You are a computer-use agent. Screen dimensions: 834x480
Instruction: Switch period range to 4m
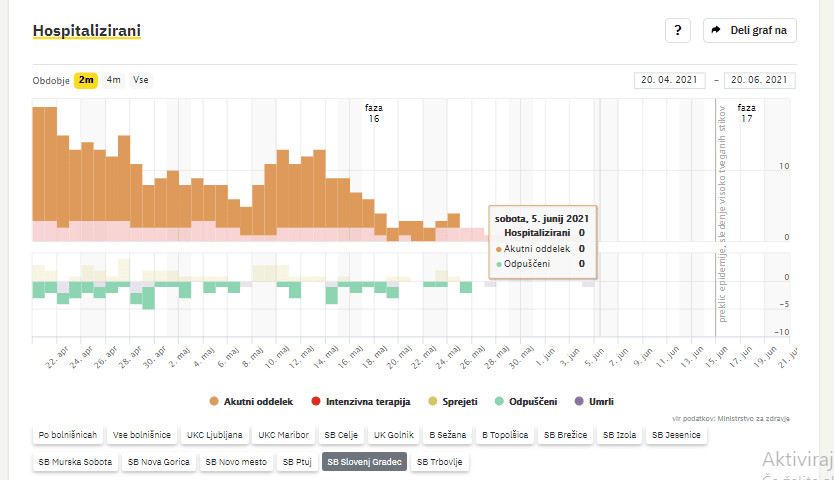tap(114, 80)
